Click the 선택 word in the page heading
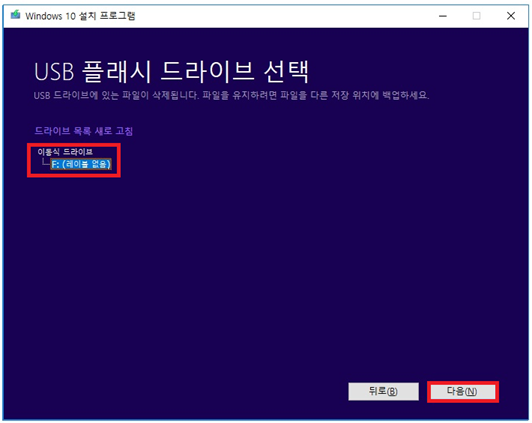Screen dimensions: 532x423 point(286,72)
